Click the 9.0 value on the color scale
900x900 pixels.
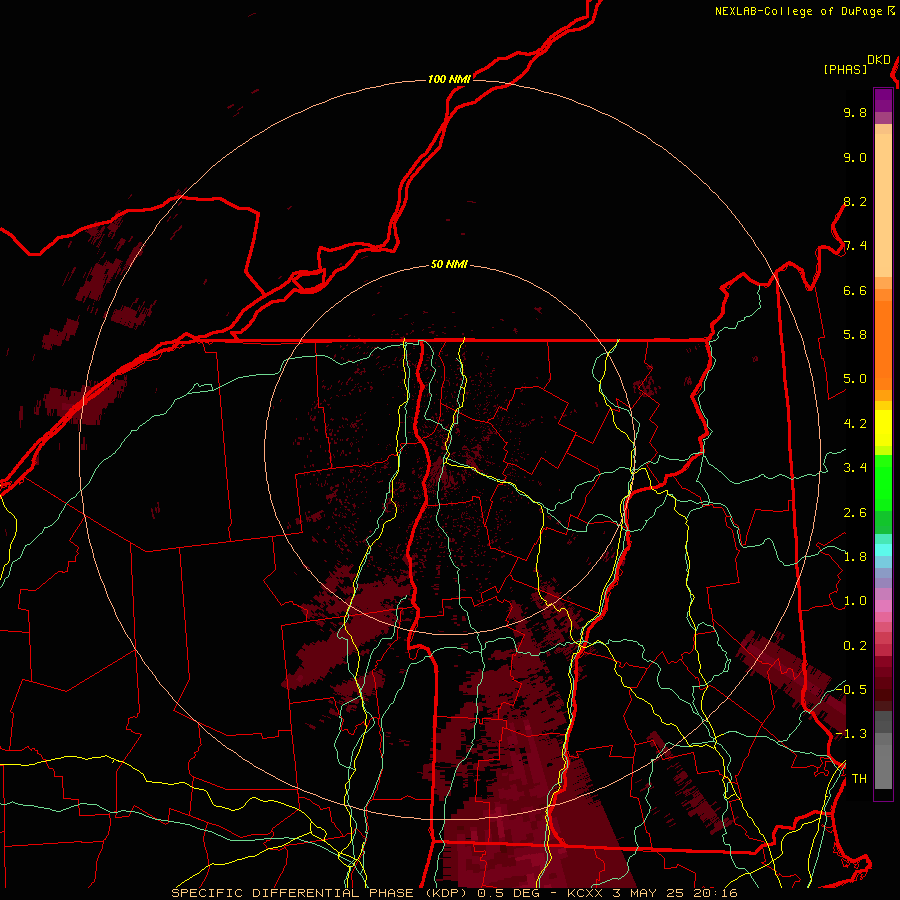(855, 157)
